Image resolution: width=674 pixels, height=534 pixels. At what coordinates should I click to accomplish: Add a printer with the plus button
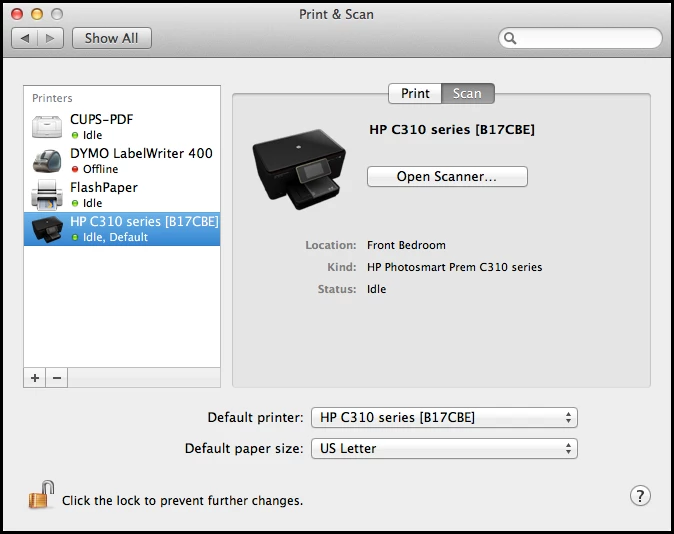click(x=35, y=378)
